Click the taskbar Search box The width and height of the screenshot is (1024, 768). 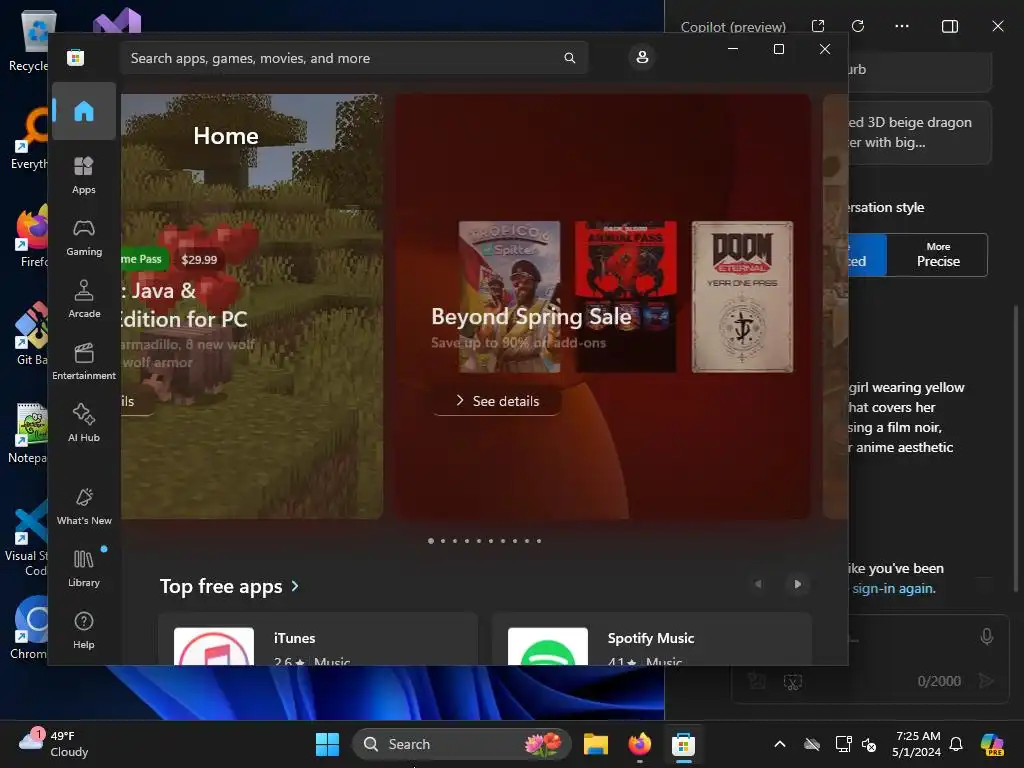click(x=462, y=744)
